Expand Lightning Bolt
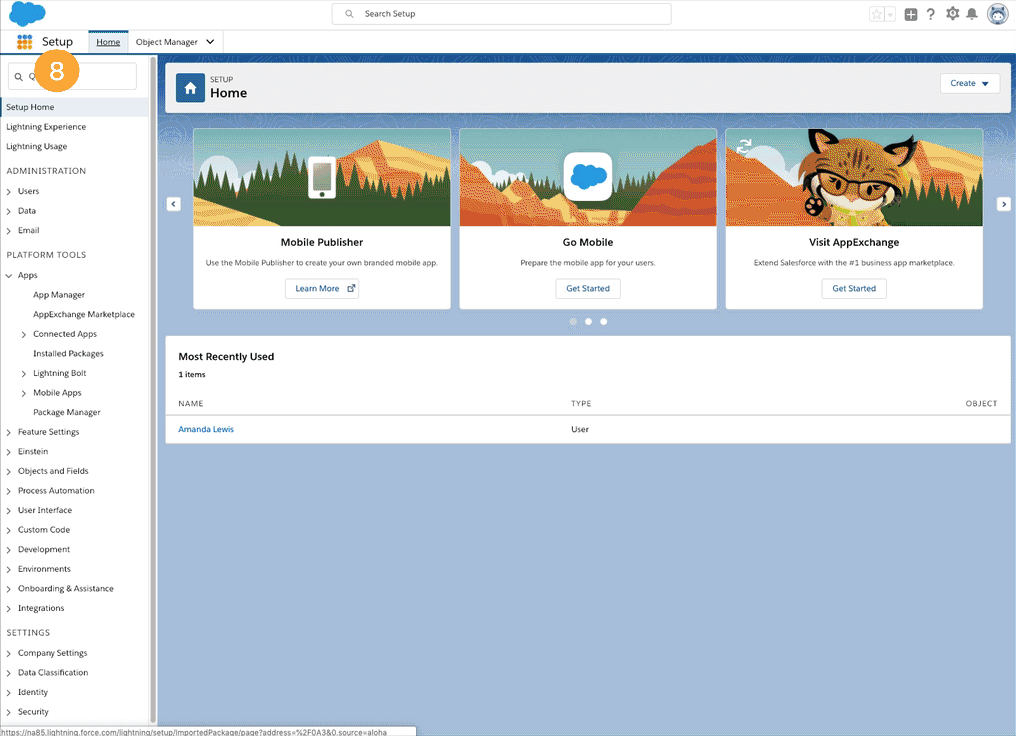Screen dimensions: 1016x736 [24, 374]
